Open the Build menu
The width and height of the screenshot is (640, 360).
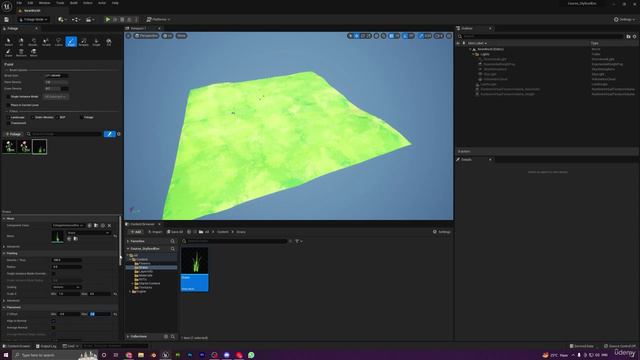[x=73, y=3]
